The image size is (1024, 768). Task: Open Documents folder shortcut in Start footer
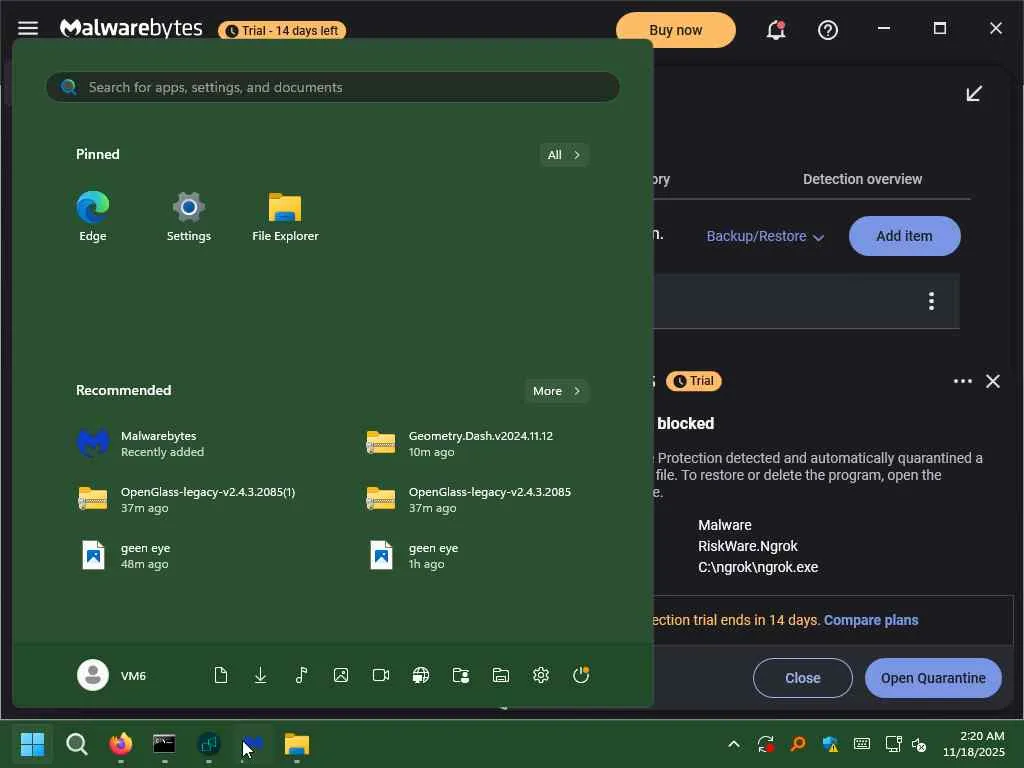click(221, 675)
